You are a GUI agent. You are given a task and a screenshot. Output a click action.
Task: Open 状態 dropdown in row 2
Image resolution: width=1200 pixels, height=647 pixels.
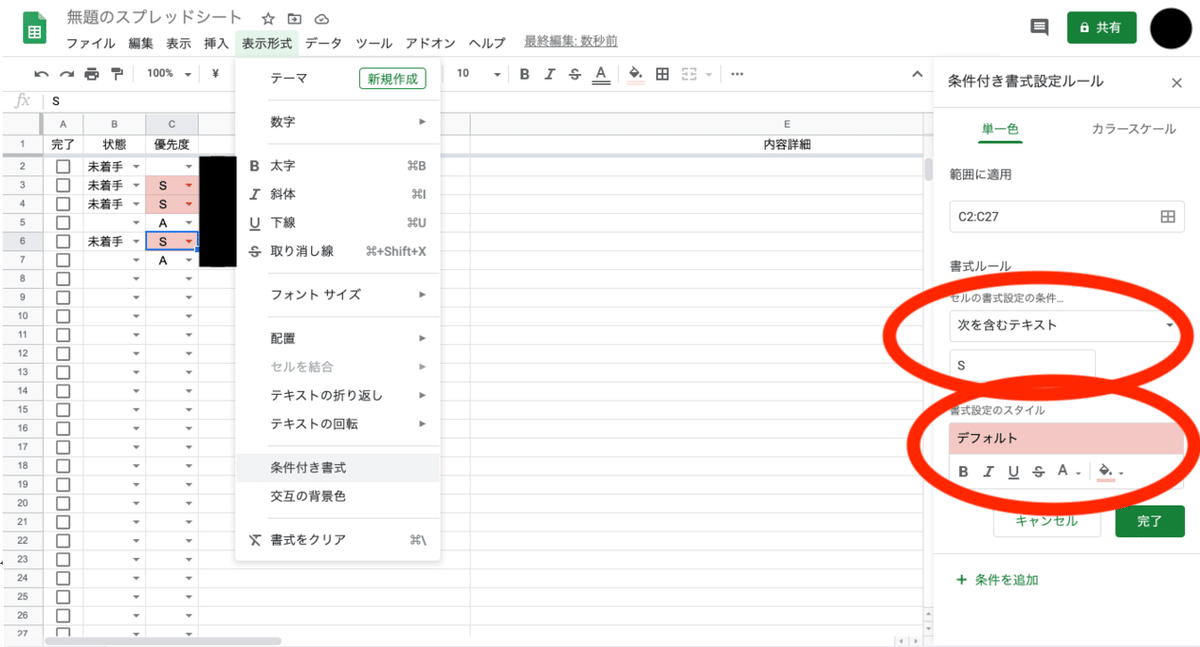pyautogui.click(x=136, y=166)
